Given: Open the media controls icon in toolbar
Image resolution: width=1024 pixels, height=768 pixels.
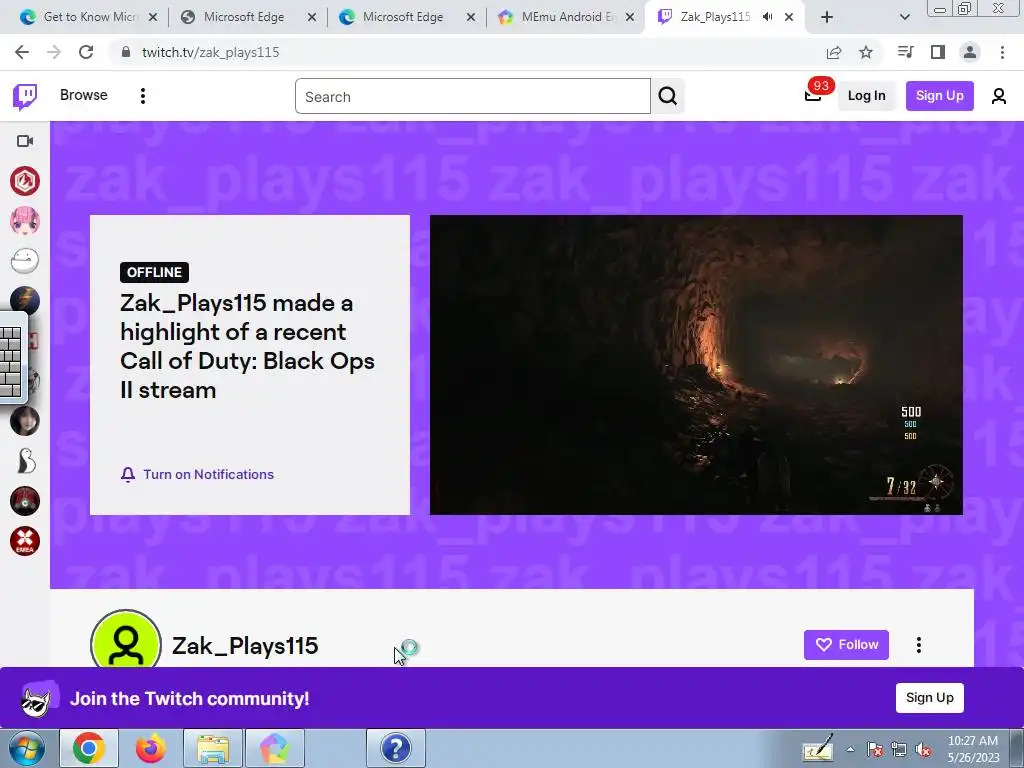Looking at the screenshot, I should click(905, 52).
